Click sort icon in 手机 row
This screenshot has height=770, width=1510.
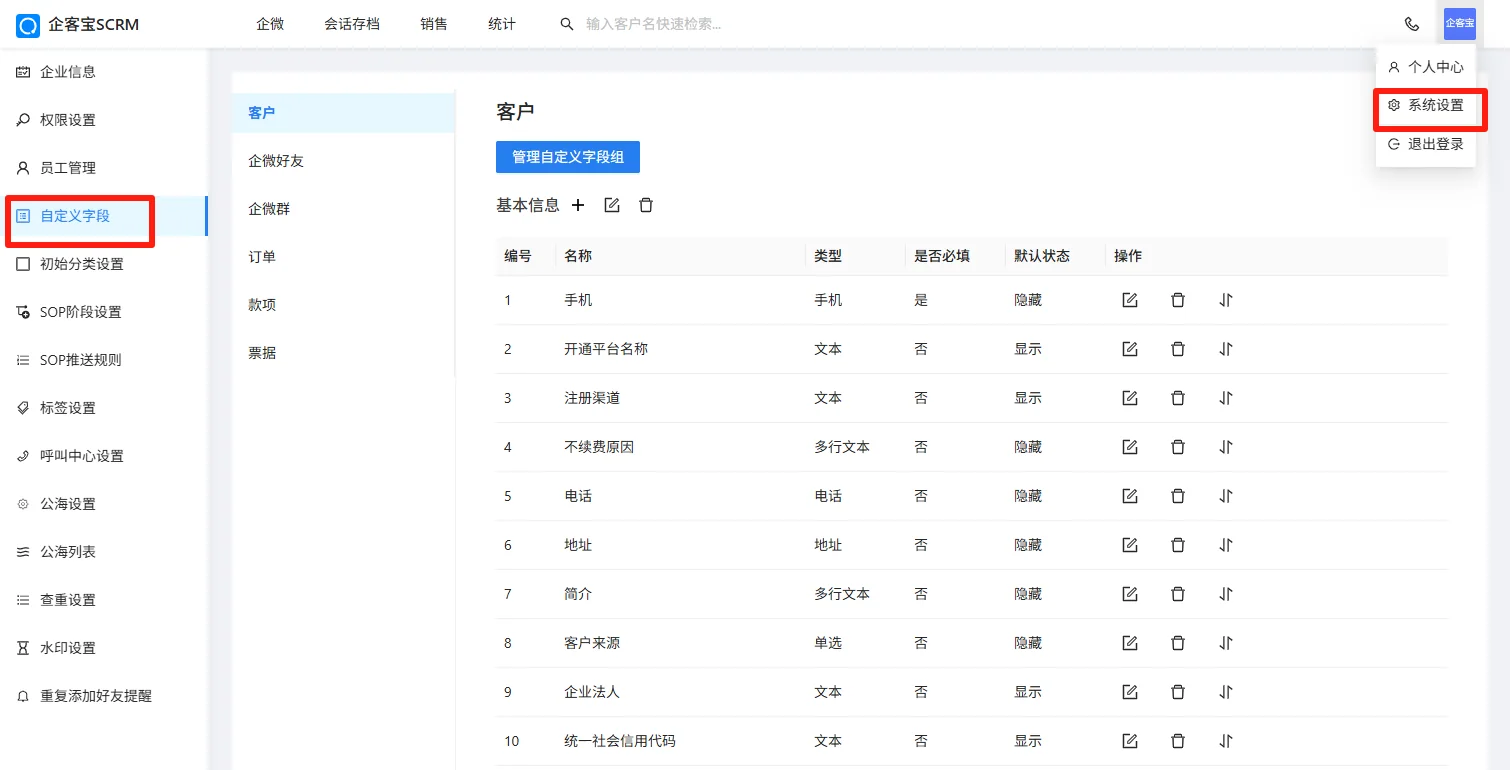(1226, 300)
